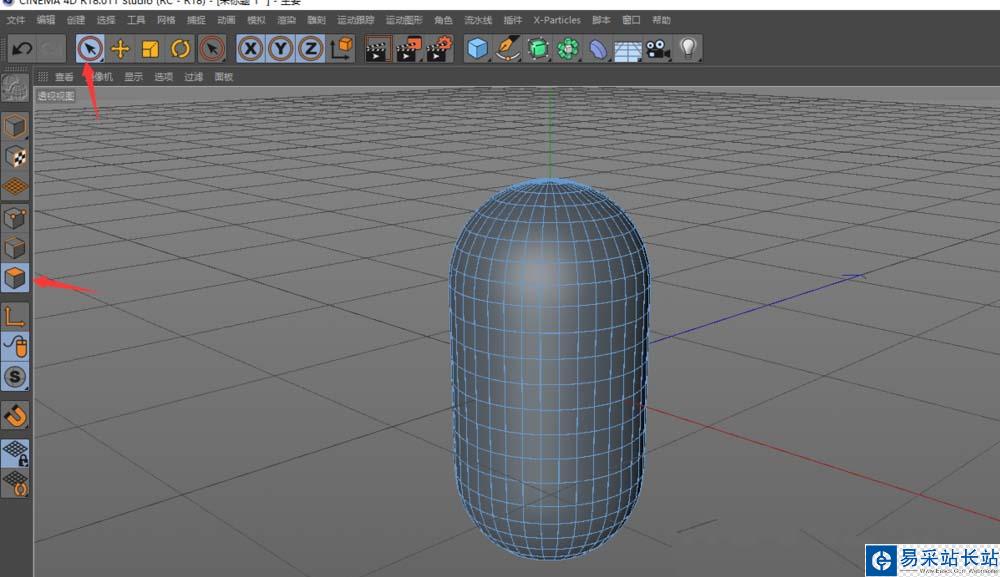This screenshot has width=1000, height=577.
Task: Toggle the Y axis lock
Action: 281,48
